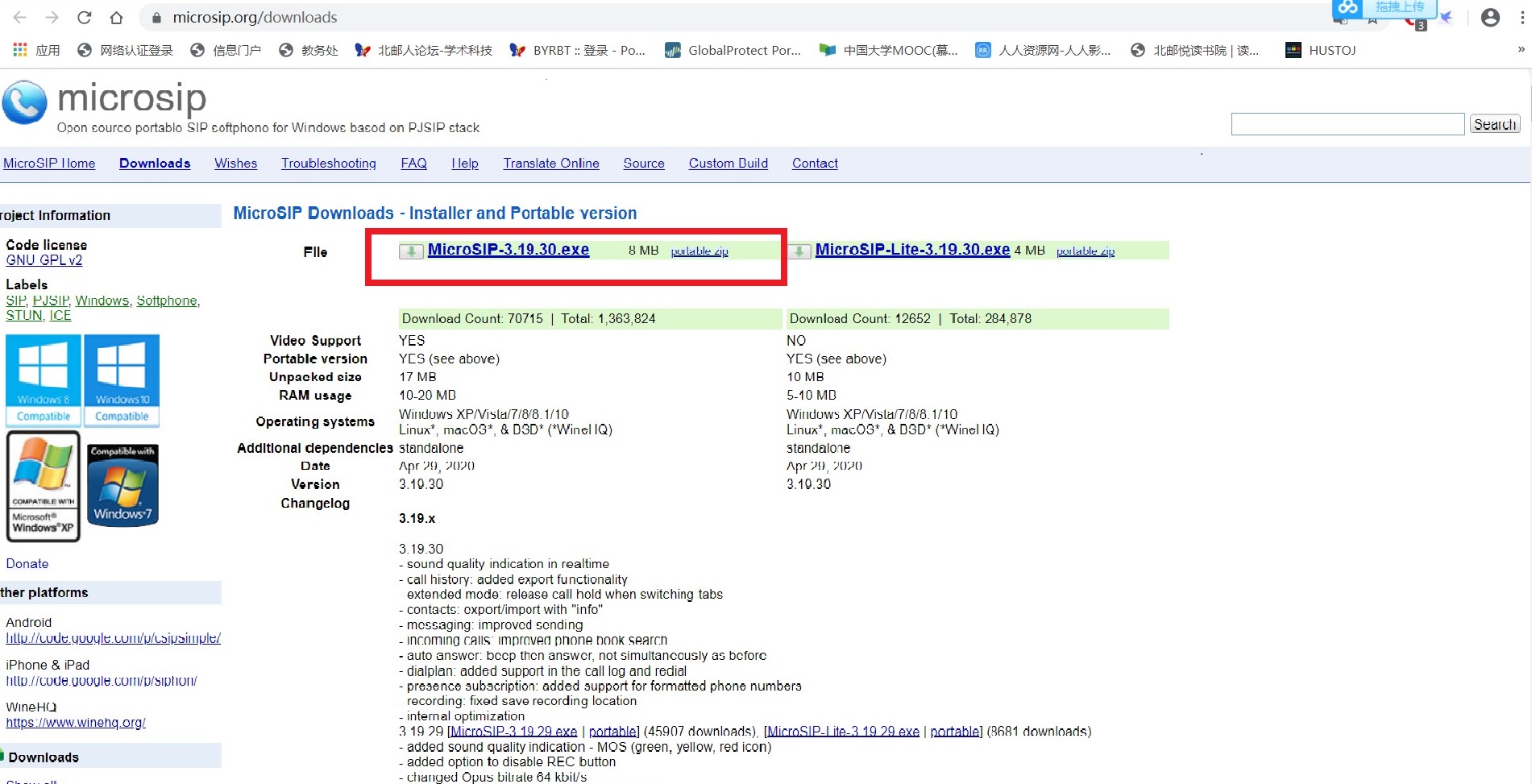
Task: Click the STUN label link
Action: point(24,315)
